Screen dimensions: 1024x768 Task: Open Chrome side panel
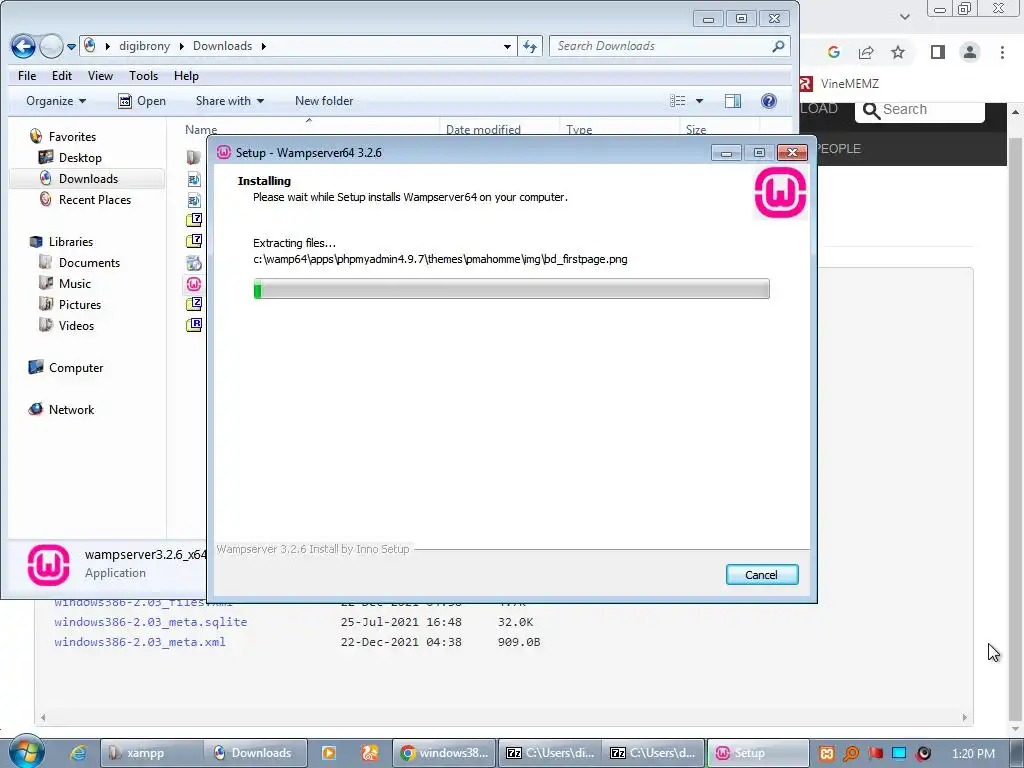pyautogui.click(x=937, y=52)
